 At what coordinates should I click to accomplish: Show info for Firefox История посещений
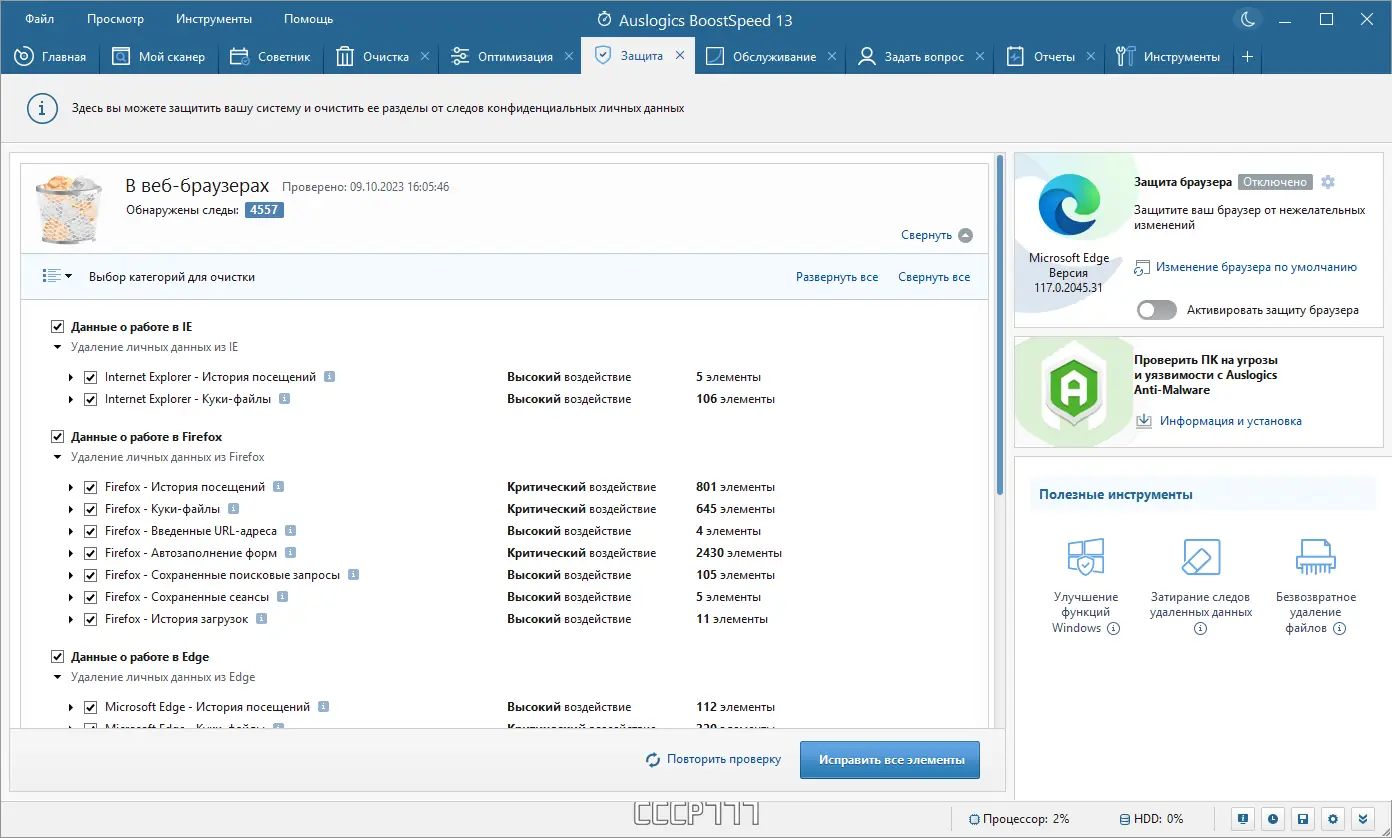click(279, 487)
